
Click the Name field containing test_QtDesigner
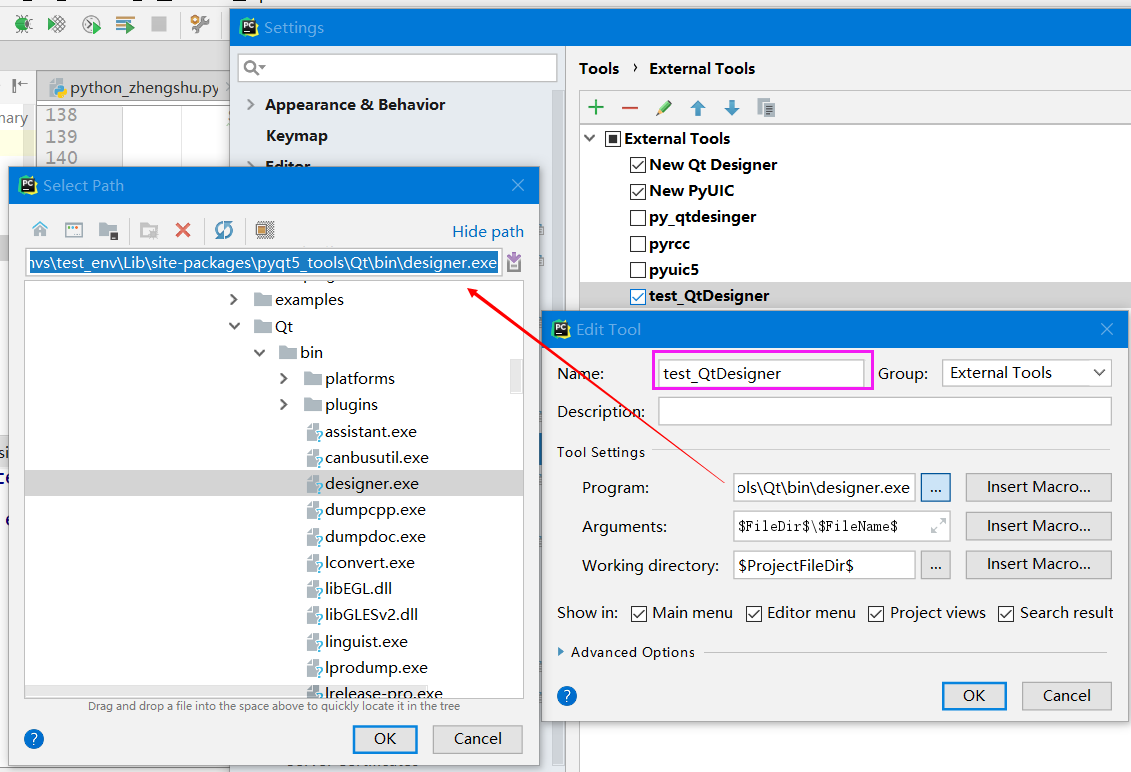[762, 373]
